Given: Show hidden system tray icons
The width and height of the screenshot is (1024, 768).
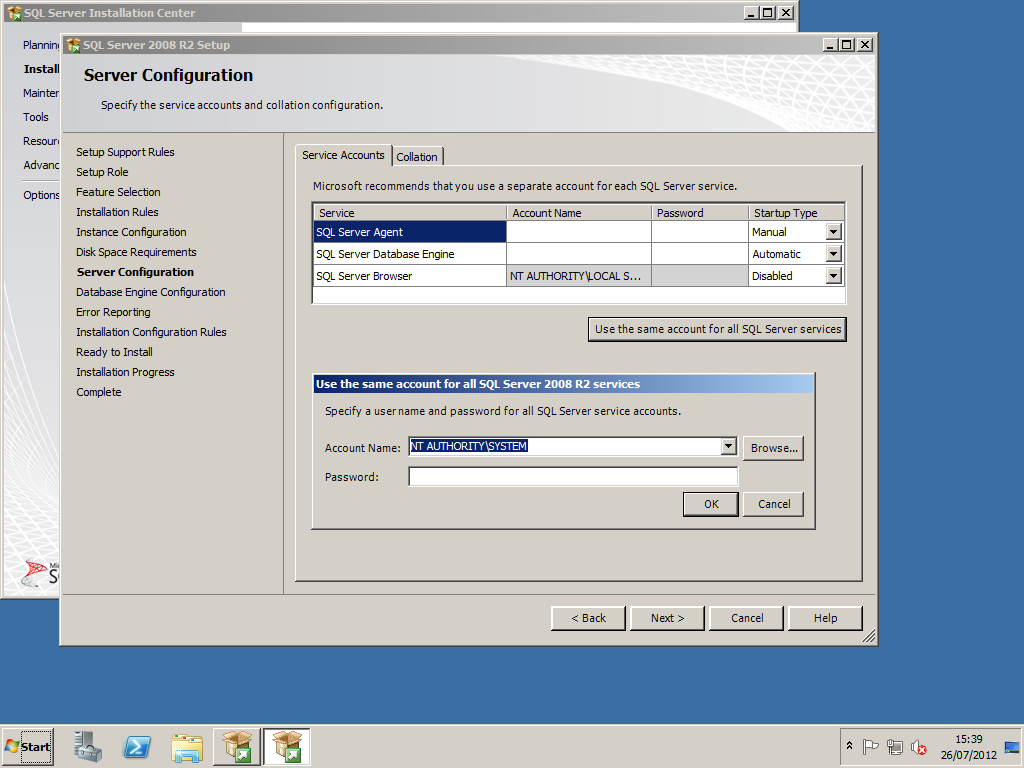Looking at the screenshot, I should 850,746.
